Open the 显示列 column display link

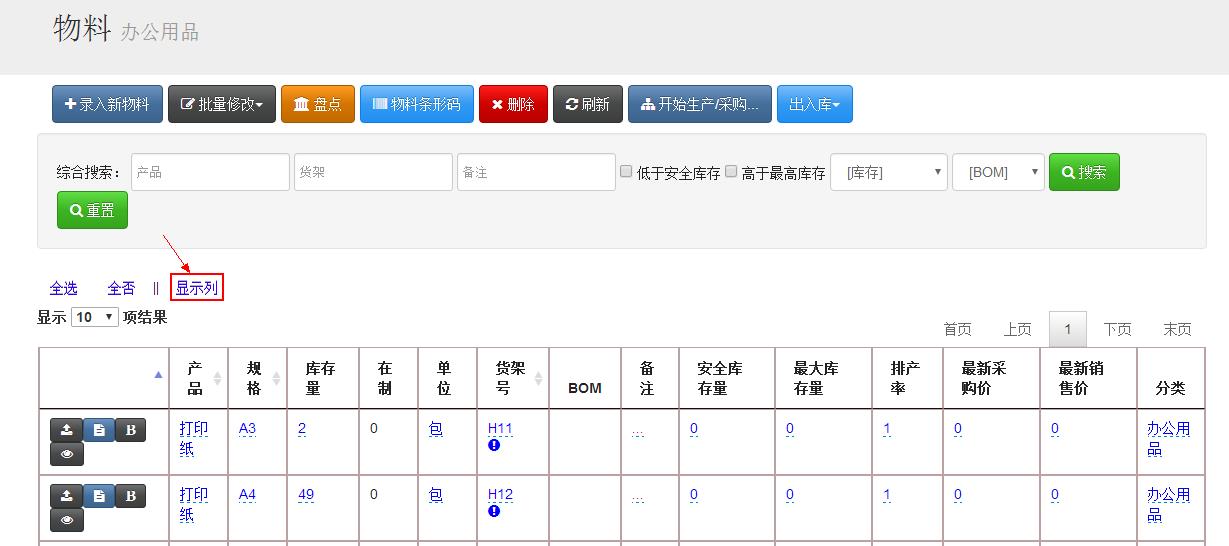pyautogui.click(x=196, y=288)
